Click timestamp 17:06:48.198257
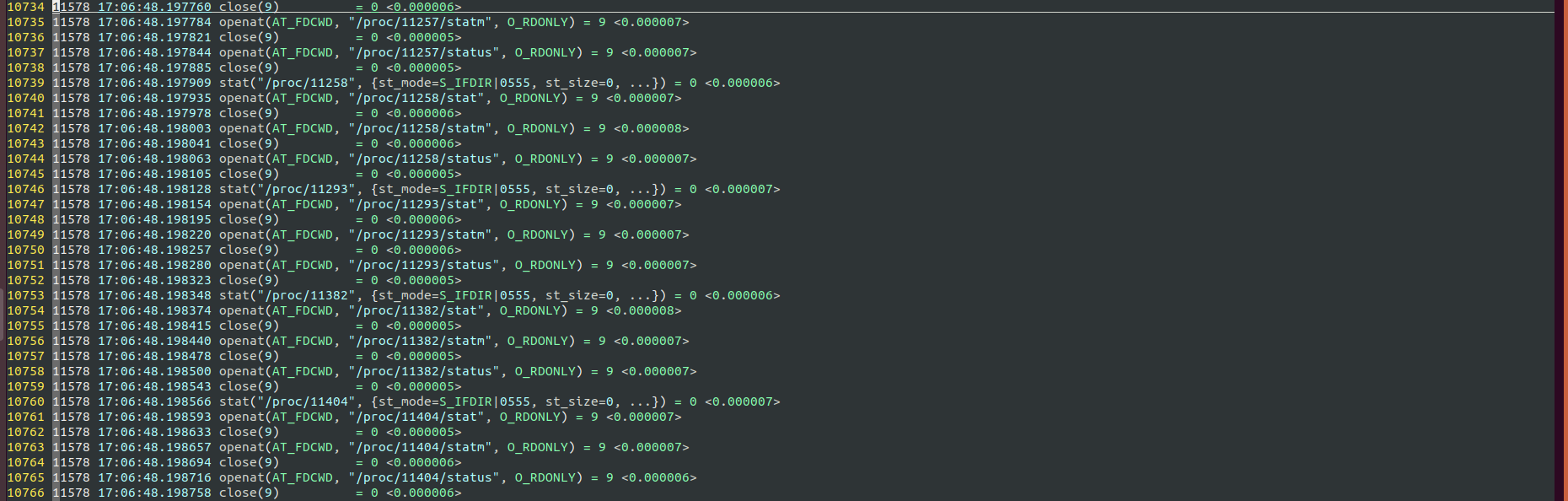Image resolution: width=1568 pixels, height=501 pixels. [154, 250]
